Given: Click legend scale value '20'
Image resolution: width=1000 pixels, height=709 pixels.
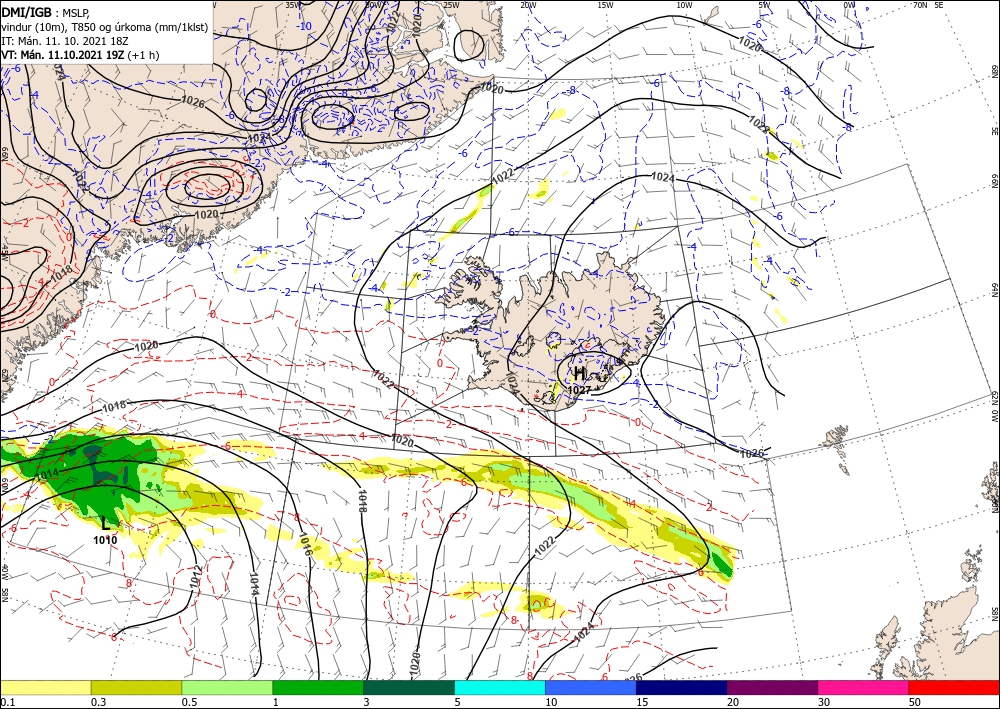Looking at the screenshot, I should [x=733, y=702].
